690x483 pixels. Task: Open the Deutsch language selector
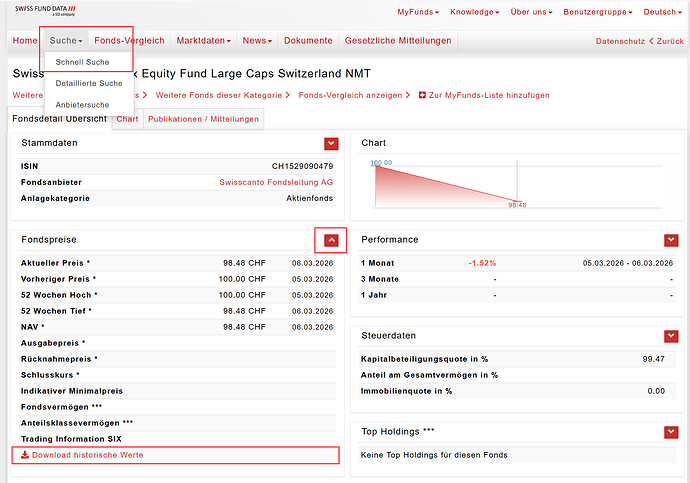[x=662, y=12]
